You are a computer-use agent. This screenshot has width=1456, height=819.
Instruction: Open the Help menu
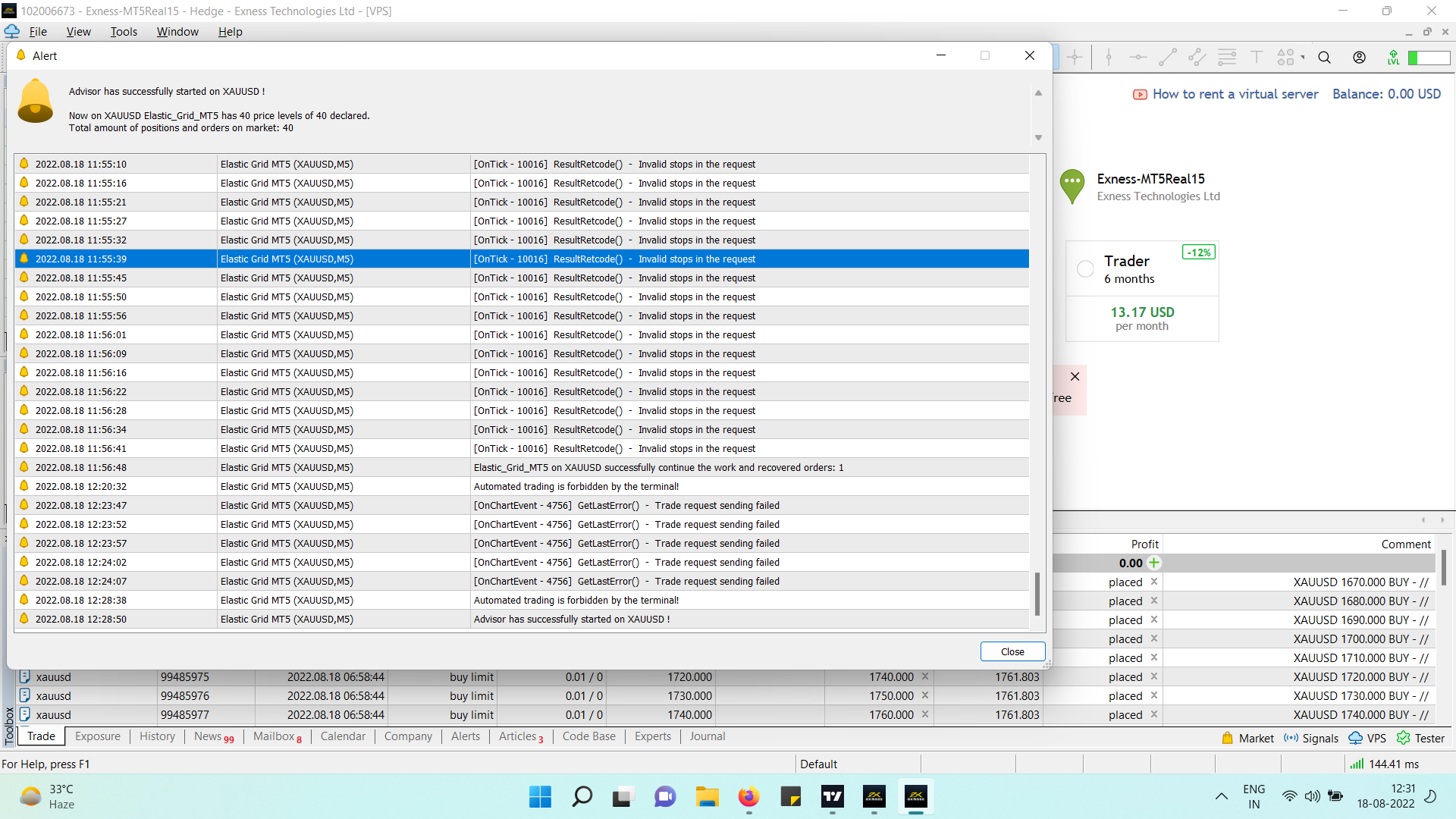coord(230,32)
